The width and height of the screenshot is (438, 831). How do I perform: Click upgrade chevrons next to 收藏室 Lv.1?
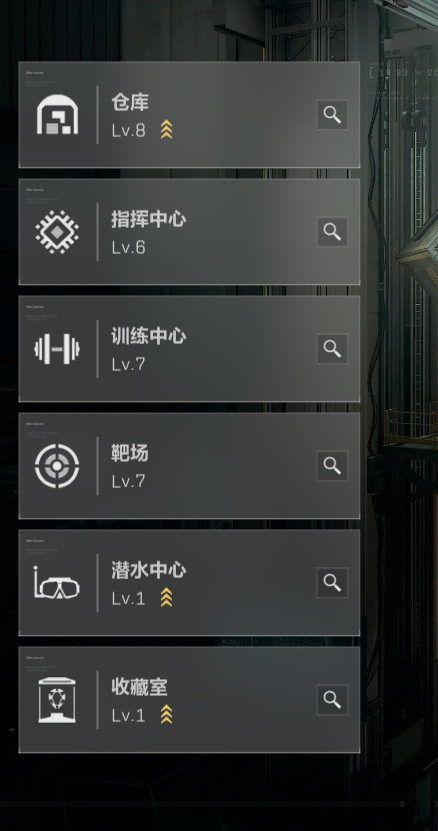pyautogui.click(x=167, y=715)
